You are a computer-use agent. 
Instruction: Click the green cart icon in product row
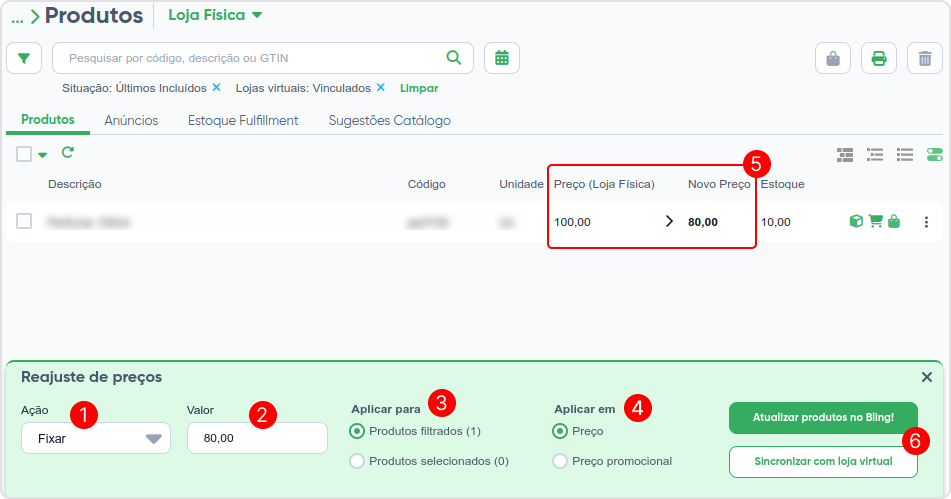coord(875,221)
